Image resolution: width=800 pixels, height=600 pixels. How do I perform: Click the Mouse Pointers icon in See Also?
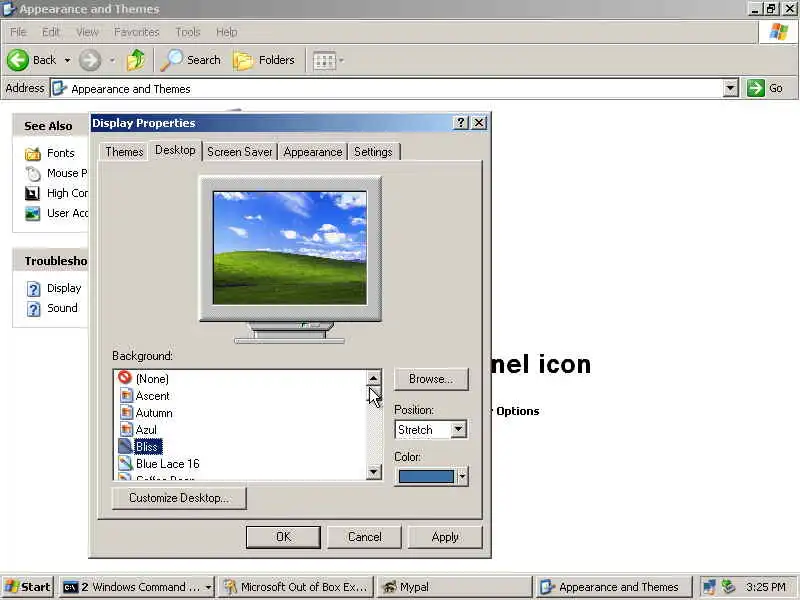coord(33,173)
